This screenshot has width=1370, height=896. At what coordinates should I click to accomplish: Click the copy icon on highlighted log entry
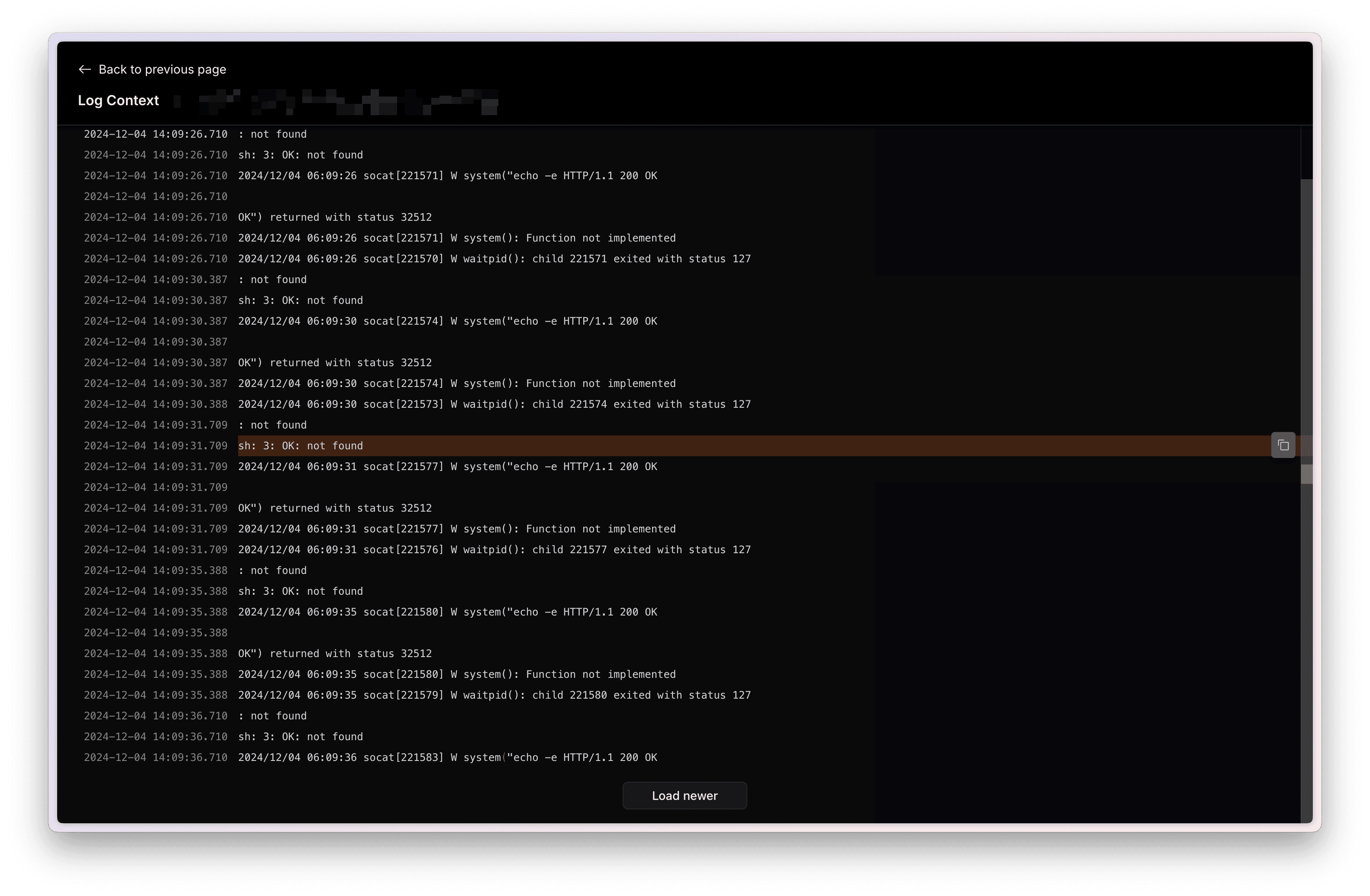click(1283, 445)
